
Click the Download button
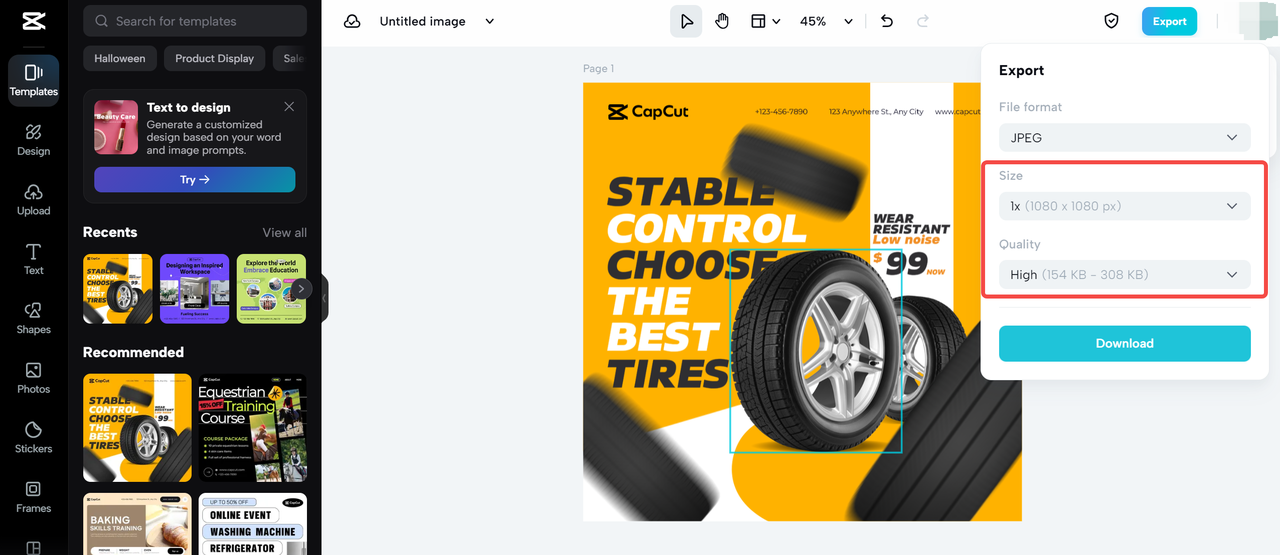(x=1125, y=343)
